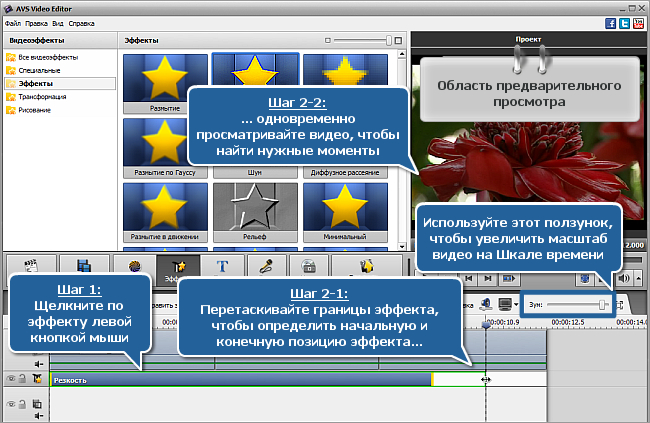Click the 00:00:12.5 ruler mark

coord(568,322)
